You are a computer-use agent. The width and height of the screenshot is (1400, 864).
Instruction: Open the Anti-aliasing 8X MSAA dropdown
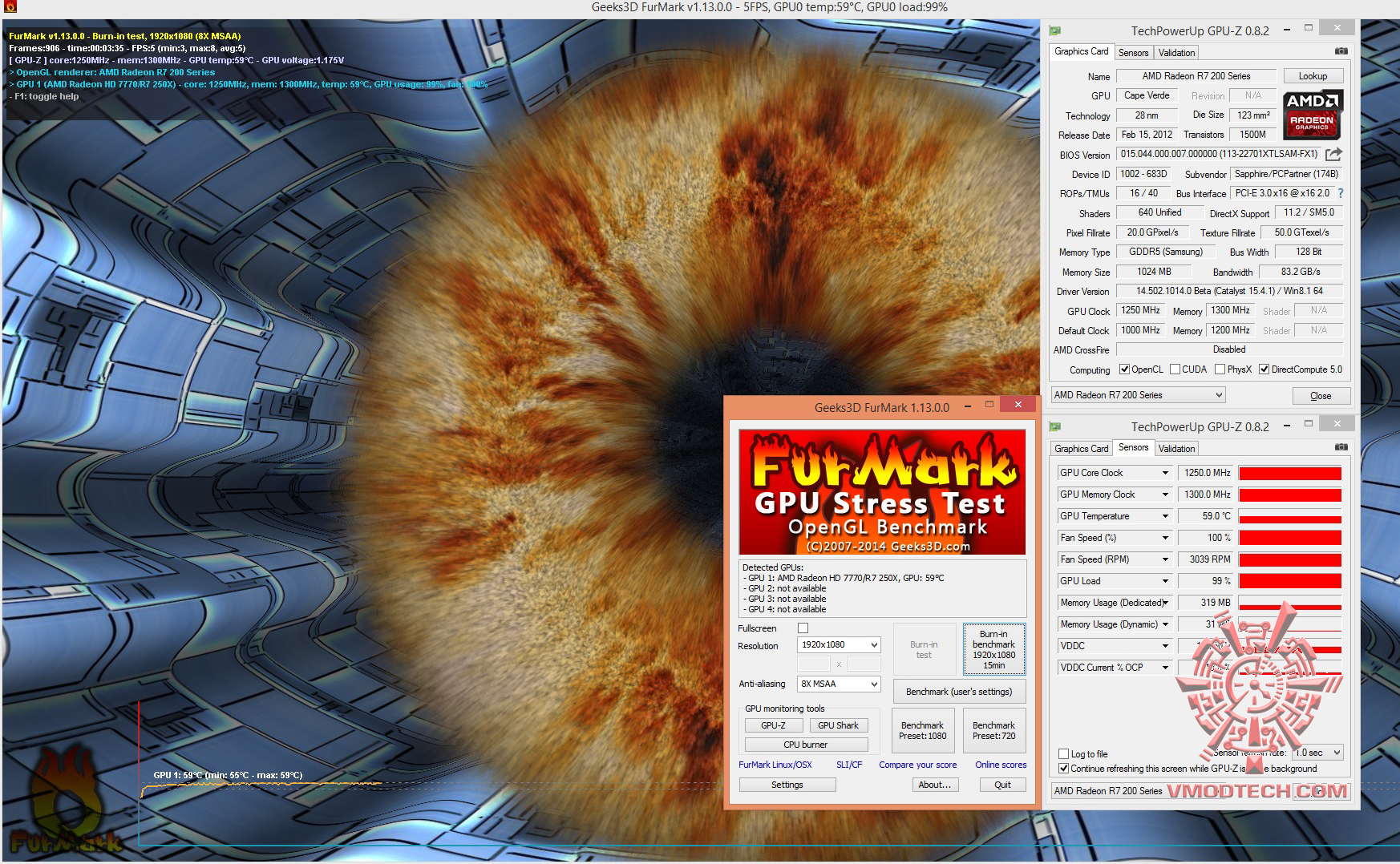(839, 684)
